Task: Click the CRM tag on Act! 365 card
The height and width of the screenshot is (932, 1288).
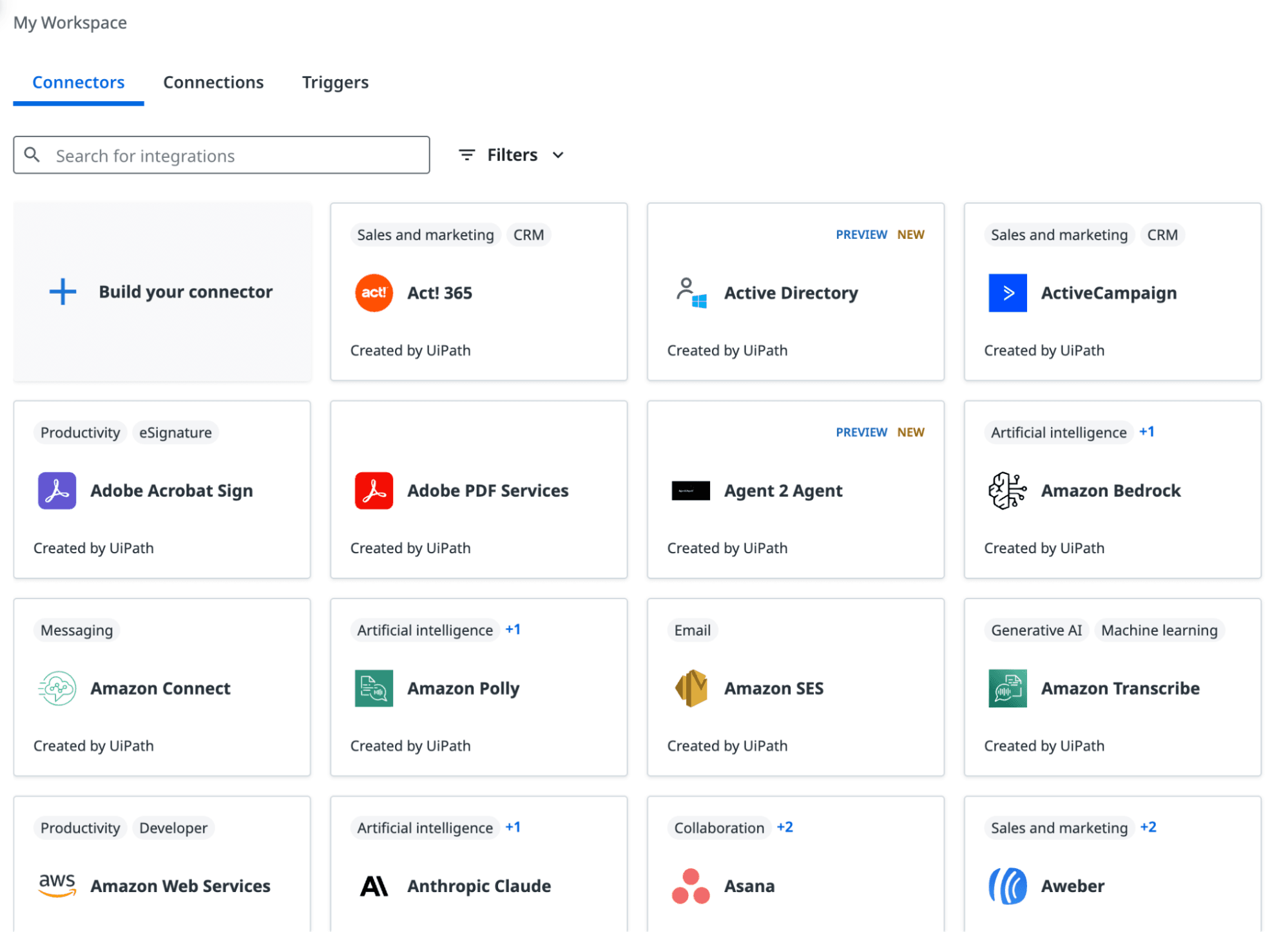Action: pyautogui.click(x=528, y=234)
